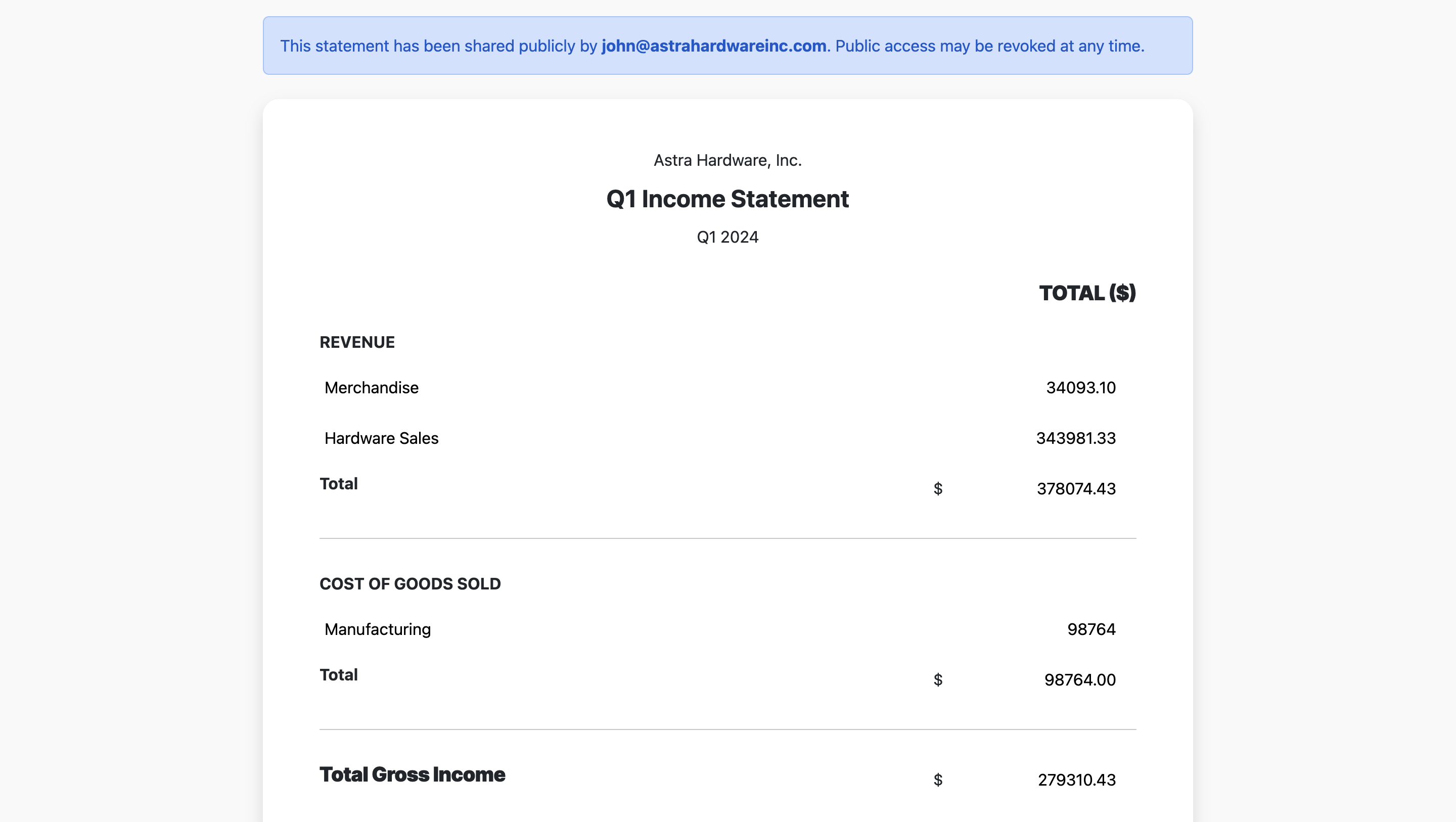The width and height of the screenshot is (1456, 822).
Task: Click the gross income value 279310.43
Action: click(x=1076, y=780)
